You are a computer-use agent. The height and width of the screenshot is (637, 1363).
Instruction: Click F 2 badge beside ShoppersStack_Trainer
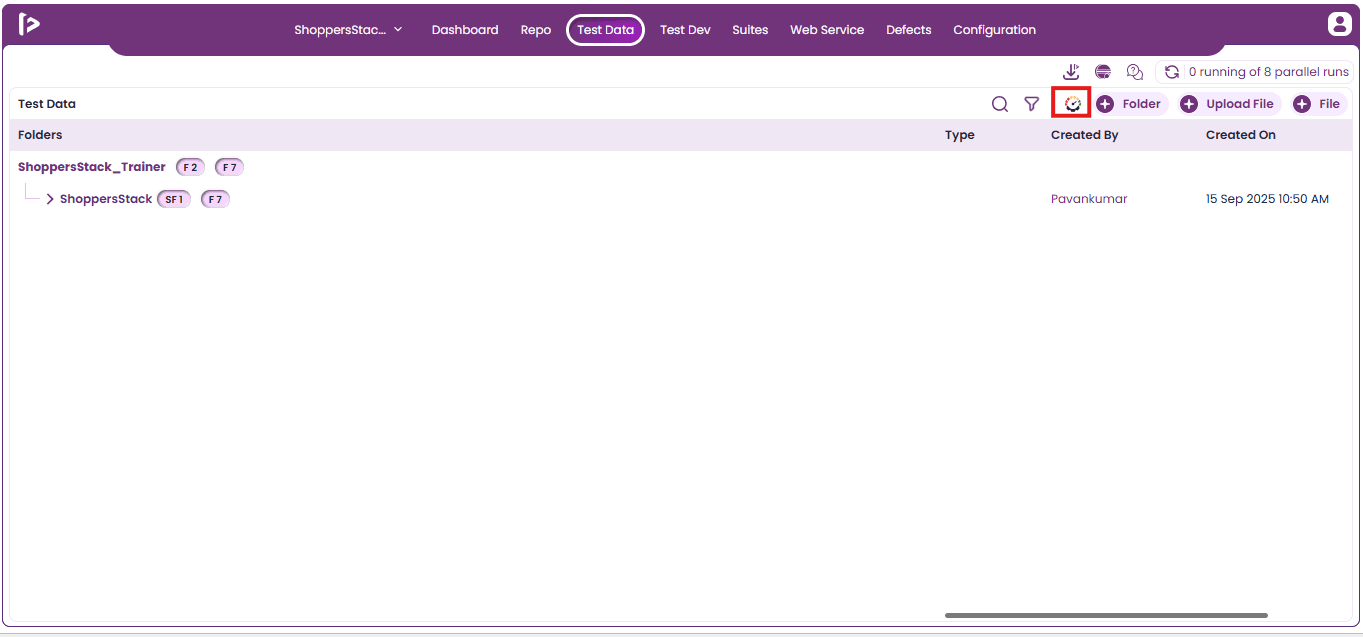point(190,167)
